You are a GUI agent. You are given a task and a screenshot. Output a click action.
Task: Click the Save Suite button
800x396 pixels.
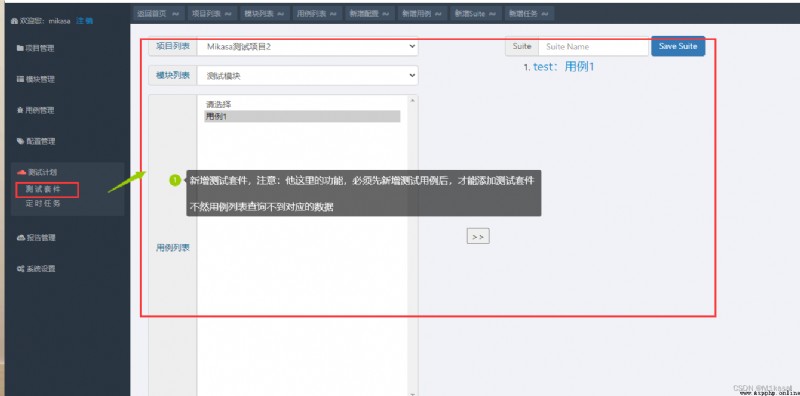[x=678, y=46]
